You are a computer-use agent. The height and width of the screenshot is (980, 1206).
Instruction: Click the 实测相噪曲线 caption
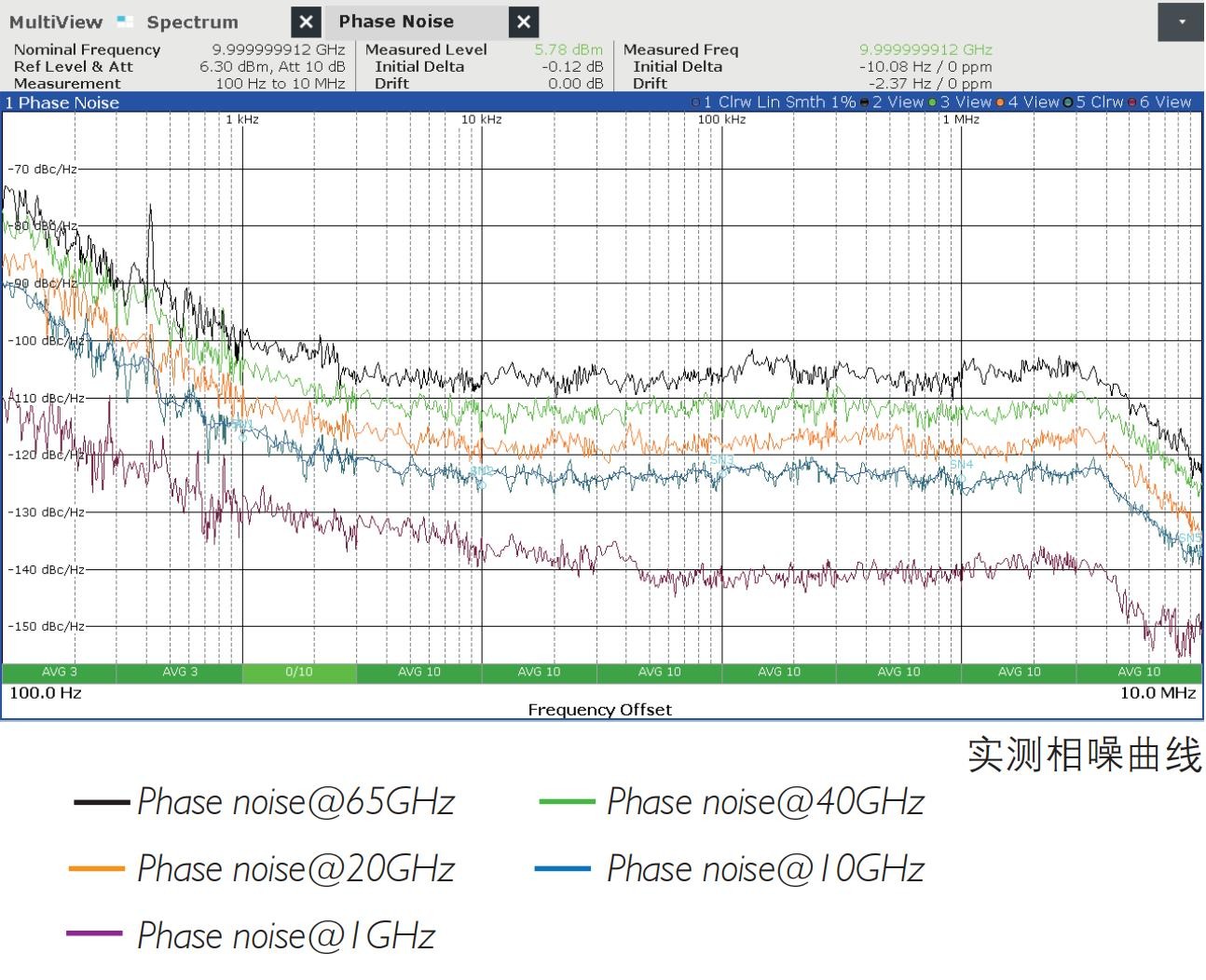coord(1085,755)
